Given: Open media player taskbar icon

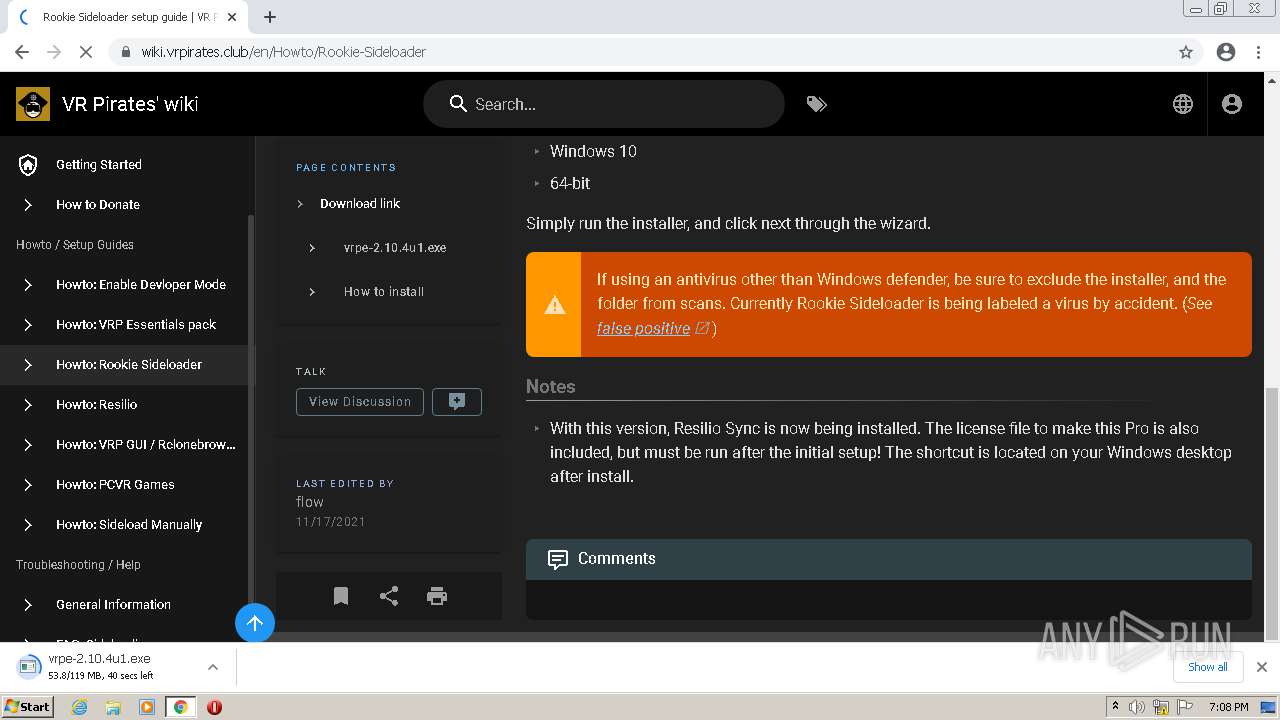Looking at the screenshot, I should click(x=147, y=707).
